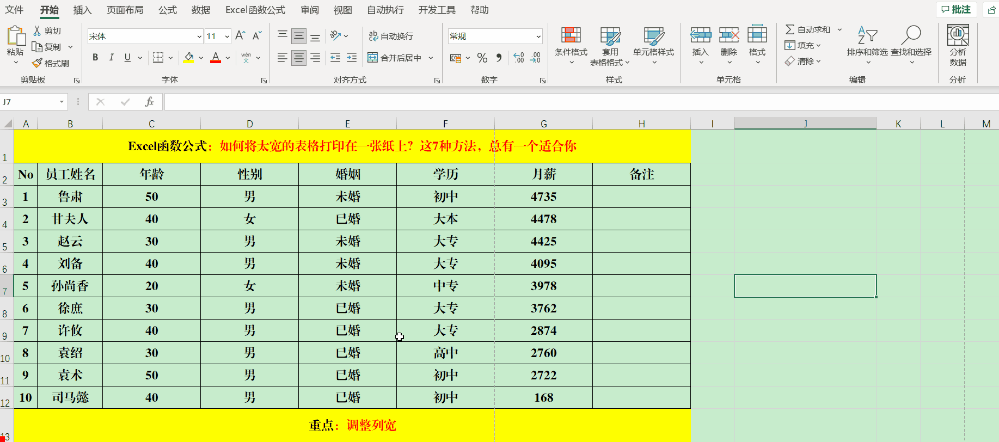Click the Insert Function fx icon
Viewport: 999px width, 442px height.
149,102
